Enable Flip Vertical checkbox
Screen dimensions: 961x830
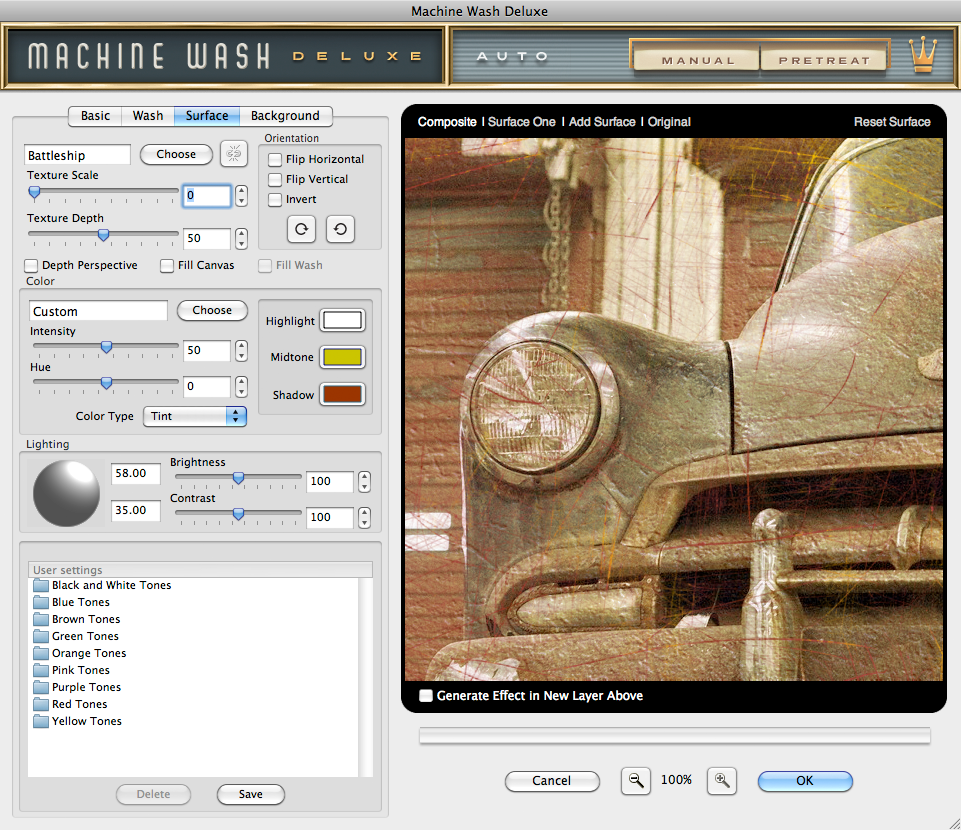(x=275, y=180)
